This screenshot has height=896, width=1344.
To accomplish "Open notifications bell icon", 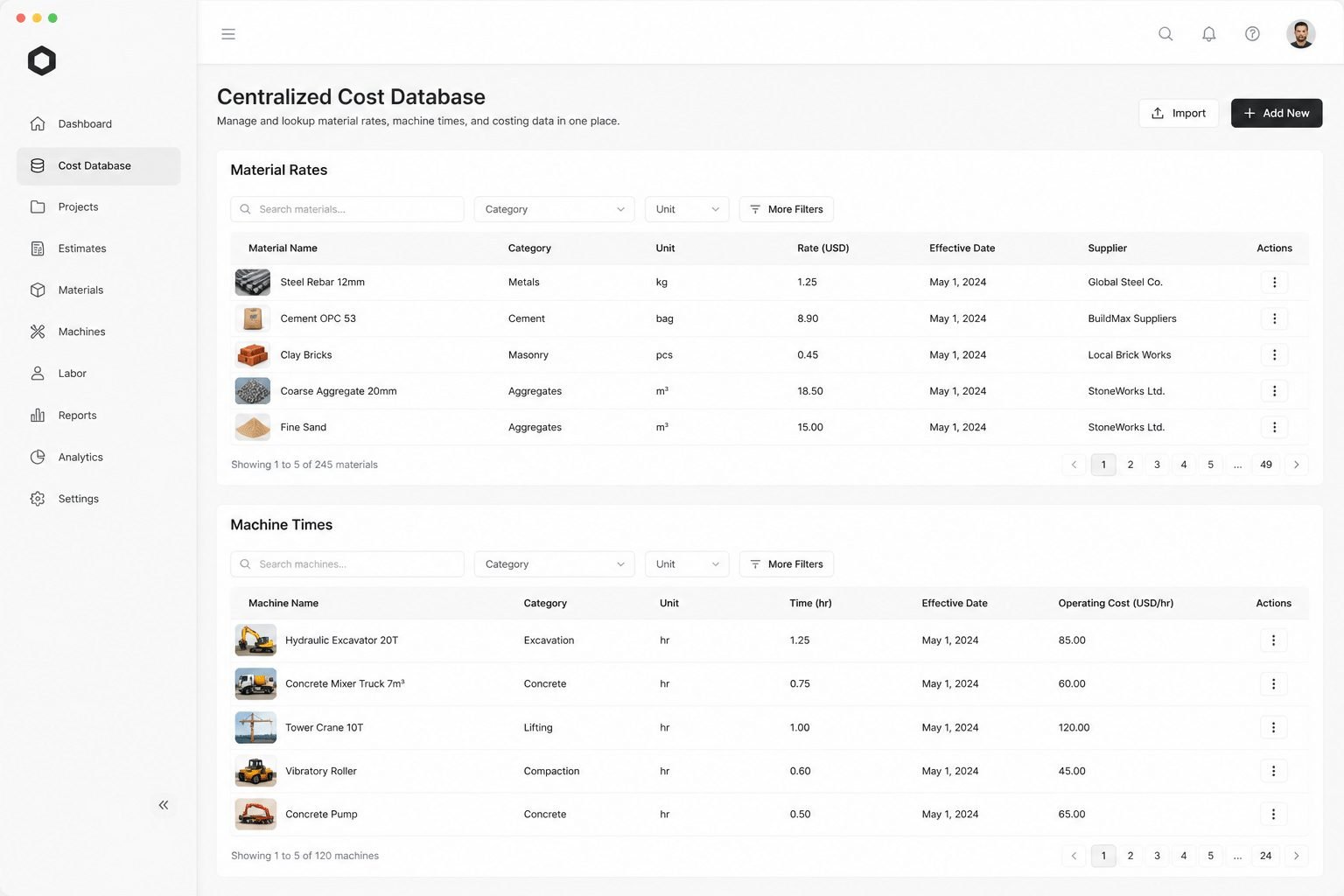I will (x=1209, y=34).
